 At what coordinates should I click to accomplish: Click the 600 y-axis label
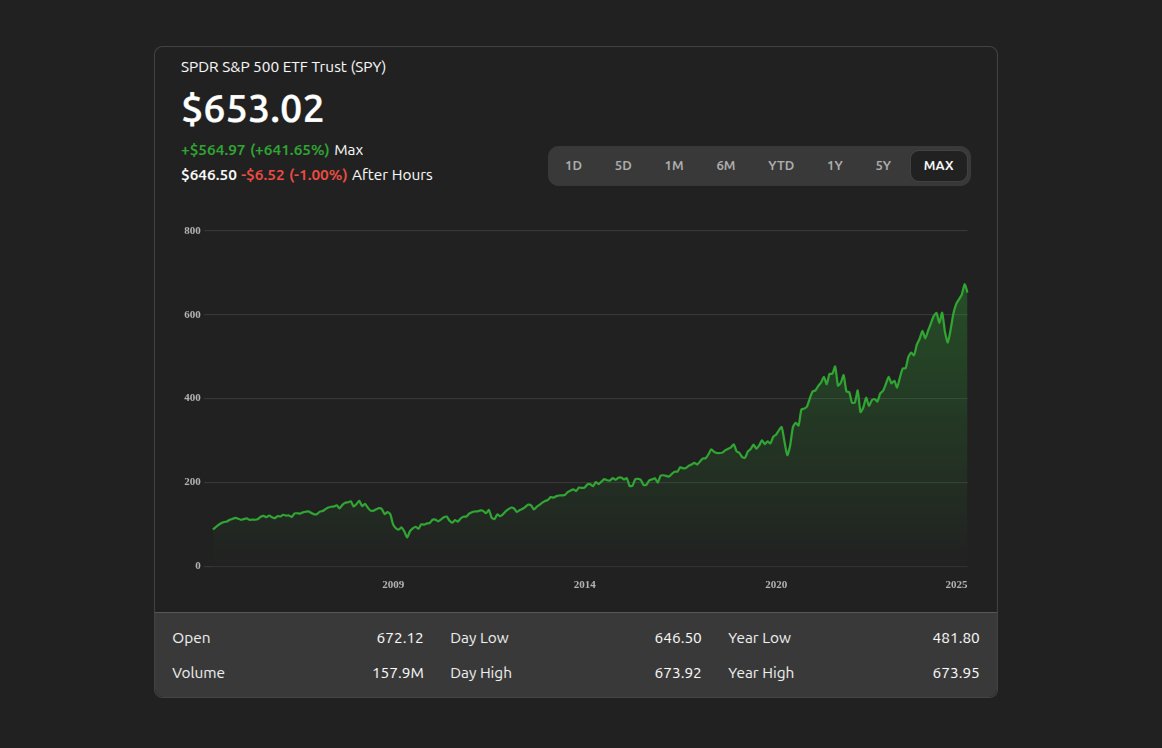click(x=192, y=314)
